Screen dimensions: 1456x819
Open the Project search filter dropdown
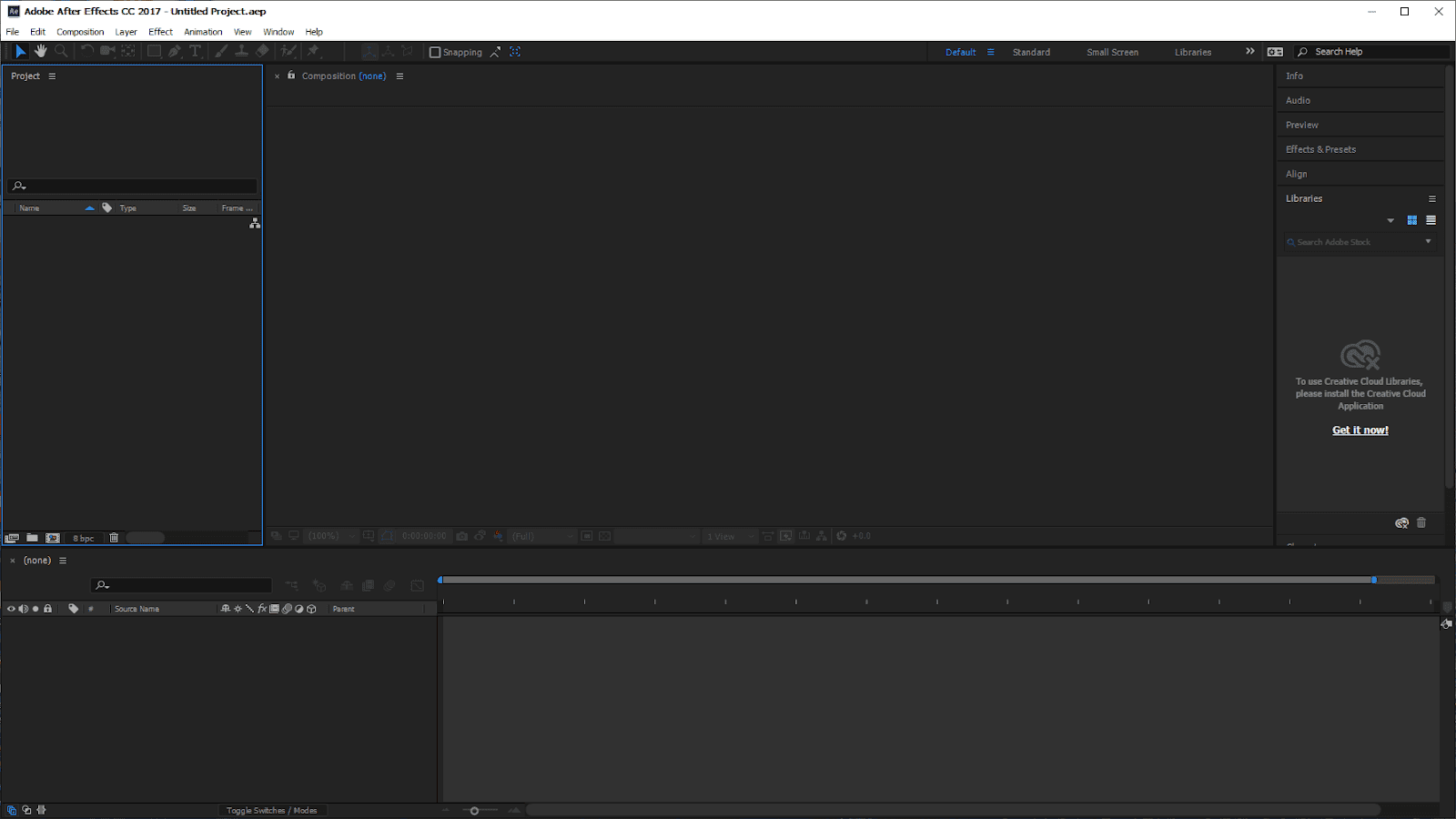point(19,187)
